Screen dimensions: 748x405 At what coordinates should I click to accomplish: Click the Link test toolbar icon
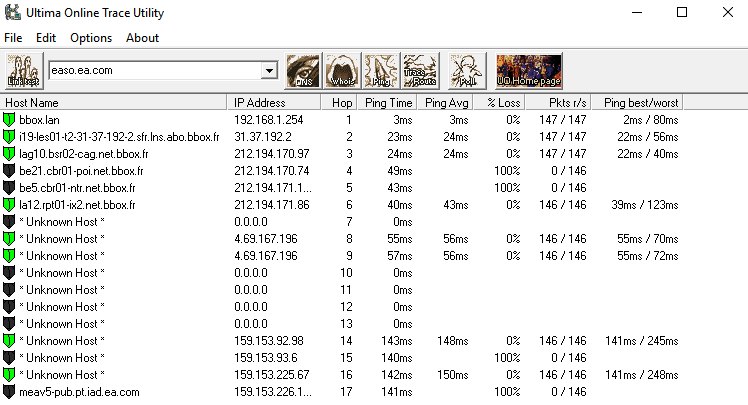tap(24, 71)
